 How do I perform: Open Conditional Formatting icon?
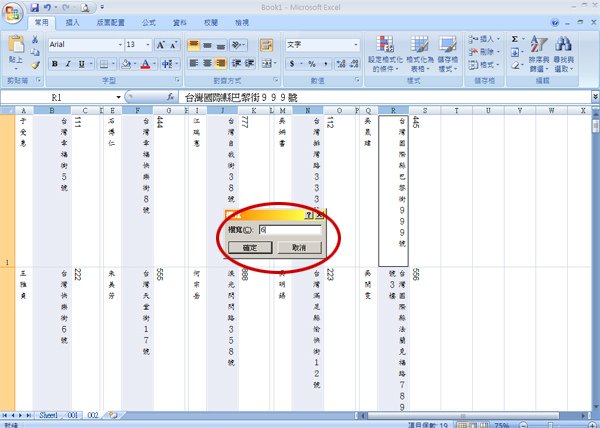click(385, 44)
